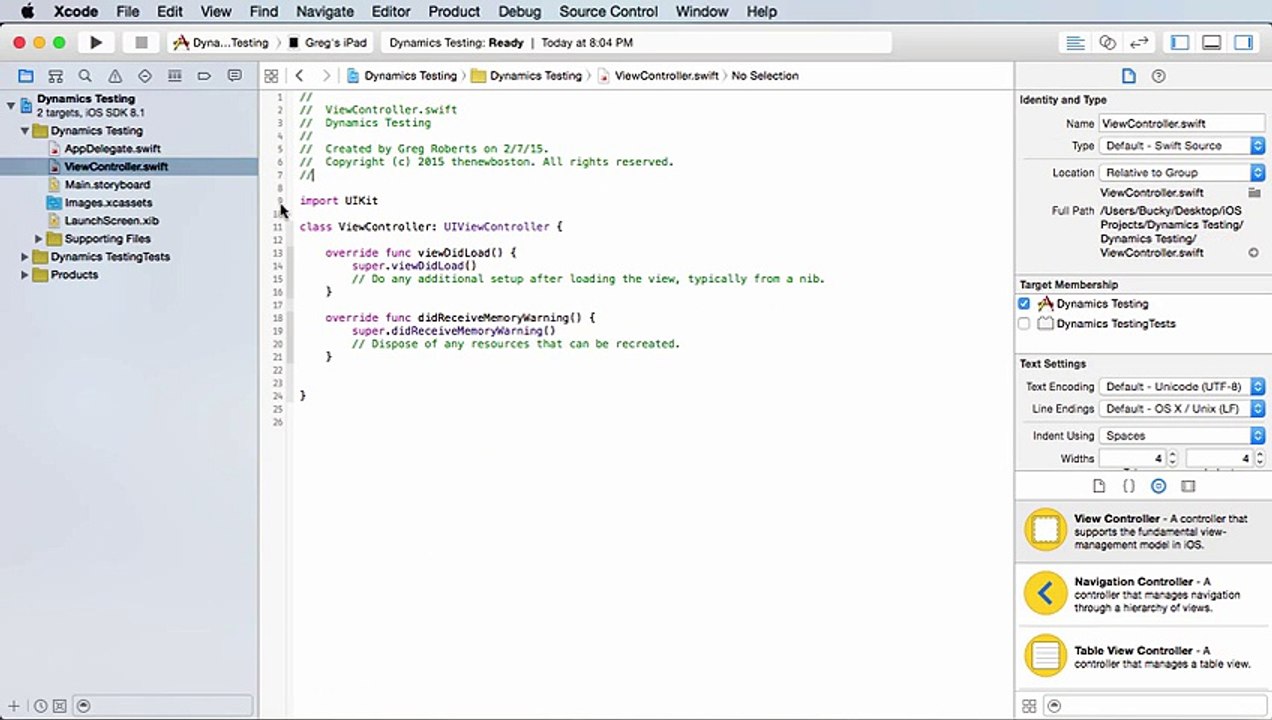Screen dimensions: 1272x720
Task: Show the Find navigator
Action: (85, 76)
